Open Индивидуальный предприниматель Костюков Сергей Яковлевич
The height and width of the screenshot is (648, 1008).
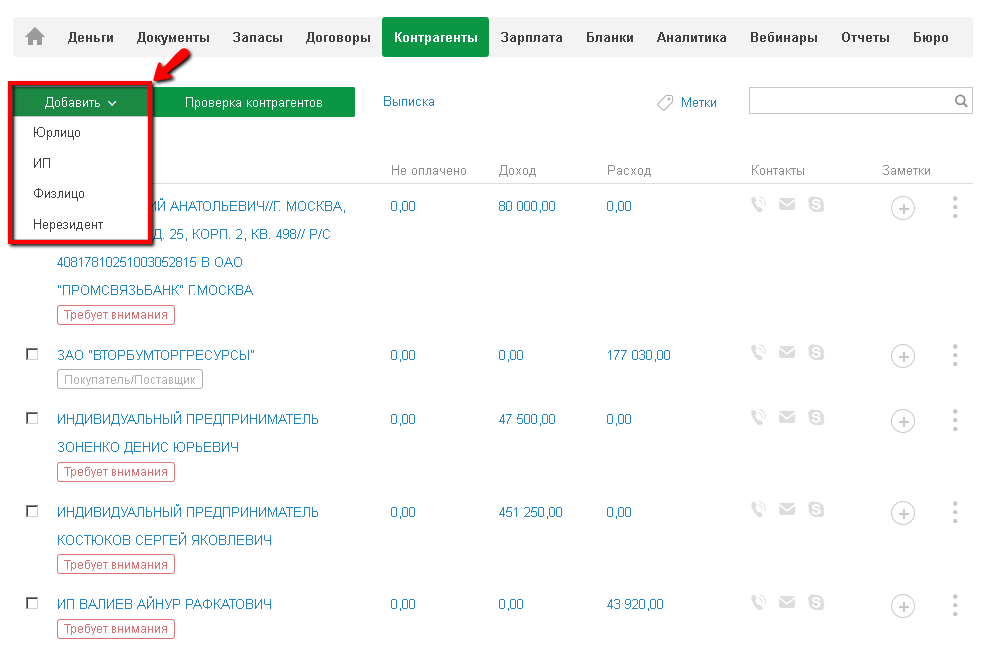188,526
